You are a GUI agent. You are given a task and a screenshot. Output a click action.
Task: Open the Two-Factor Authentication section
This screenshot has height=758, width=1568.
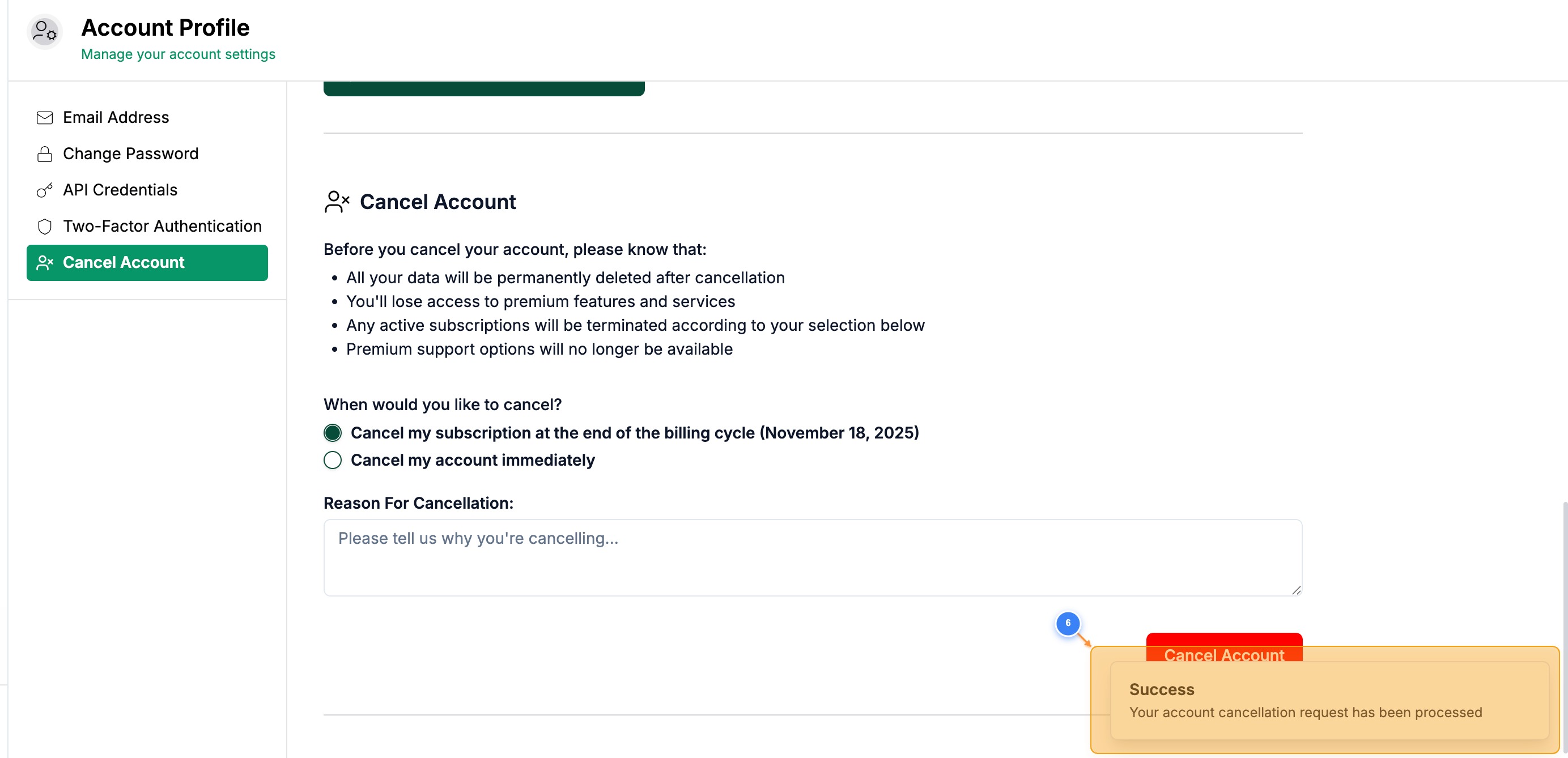tap(162, 225)
